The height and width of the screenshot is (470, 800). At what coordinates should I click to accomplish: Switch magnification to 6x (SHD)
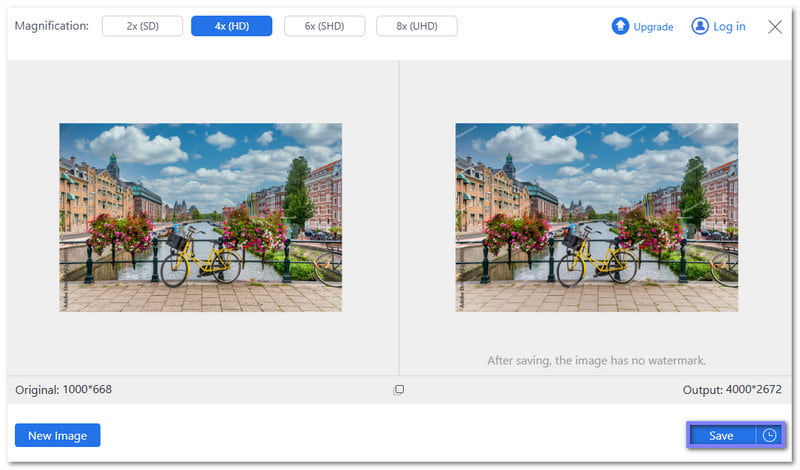point(324,26)
